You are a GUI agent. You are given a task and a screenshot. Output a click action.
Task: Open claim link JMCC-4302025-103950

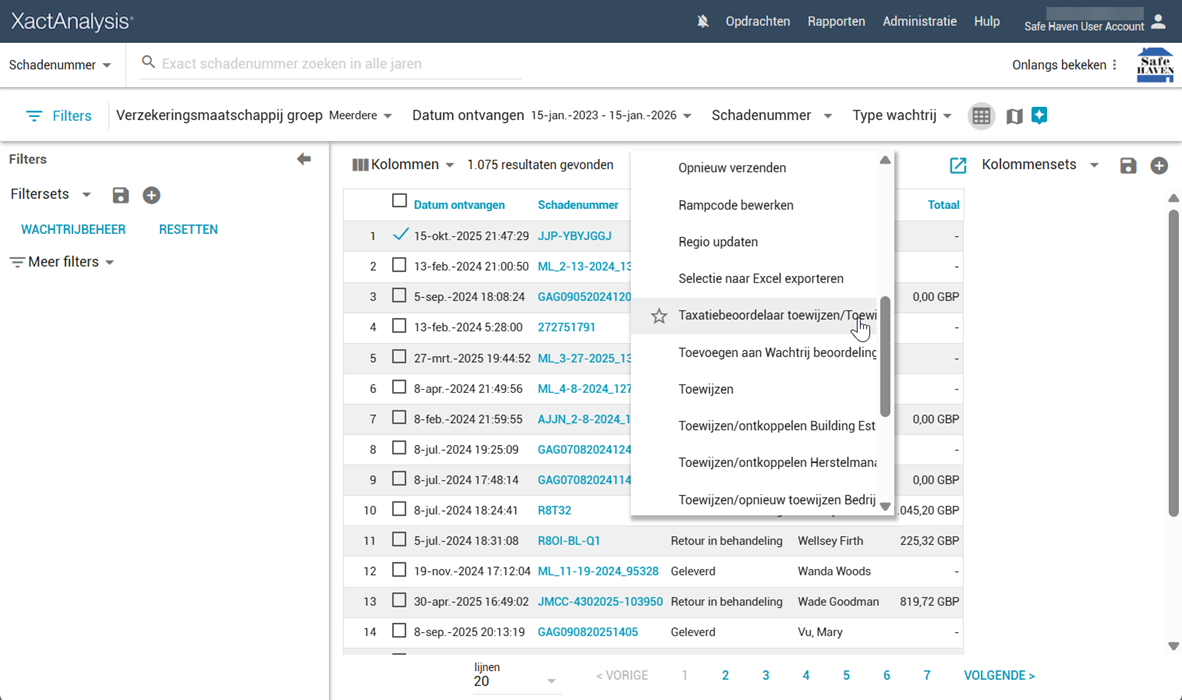pos(600,602)
